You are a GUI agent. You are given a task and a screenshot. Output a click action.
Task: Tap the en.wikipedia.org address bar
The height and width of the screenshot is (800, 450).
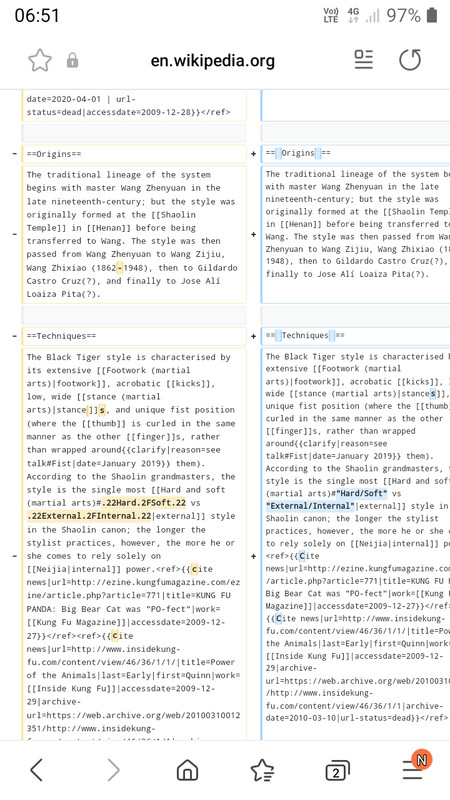pos(213,61)
